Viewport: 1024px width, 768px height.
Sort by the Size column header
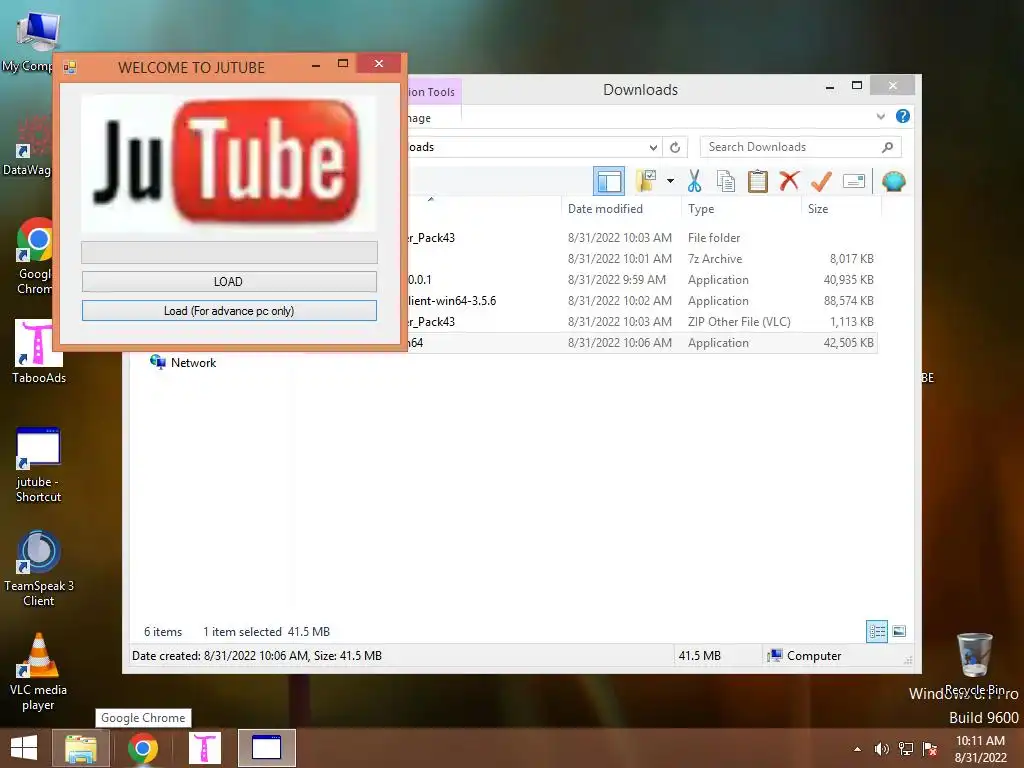[x=818, y=209]
